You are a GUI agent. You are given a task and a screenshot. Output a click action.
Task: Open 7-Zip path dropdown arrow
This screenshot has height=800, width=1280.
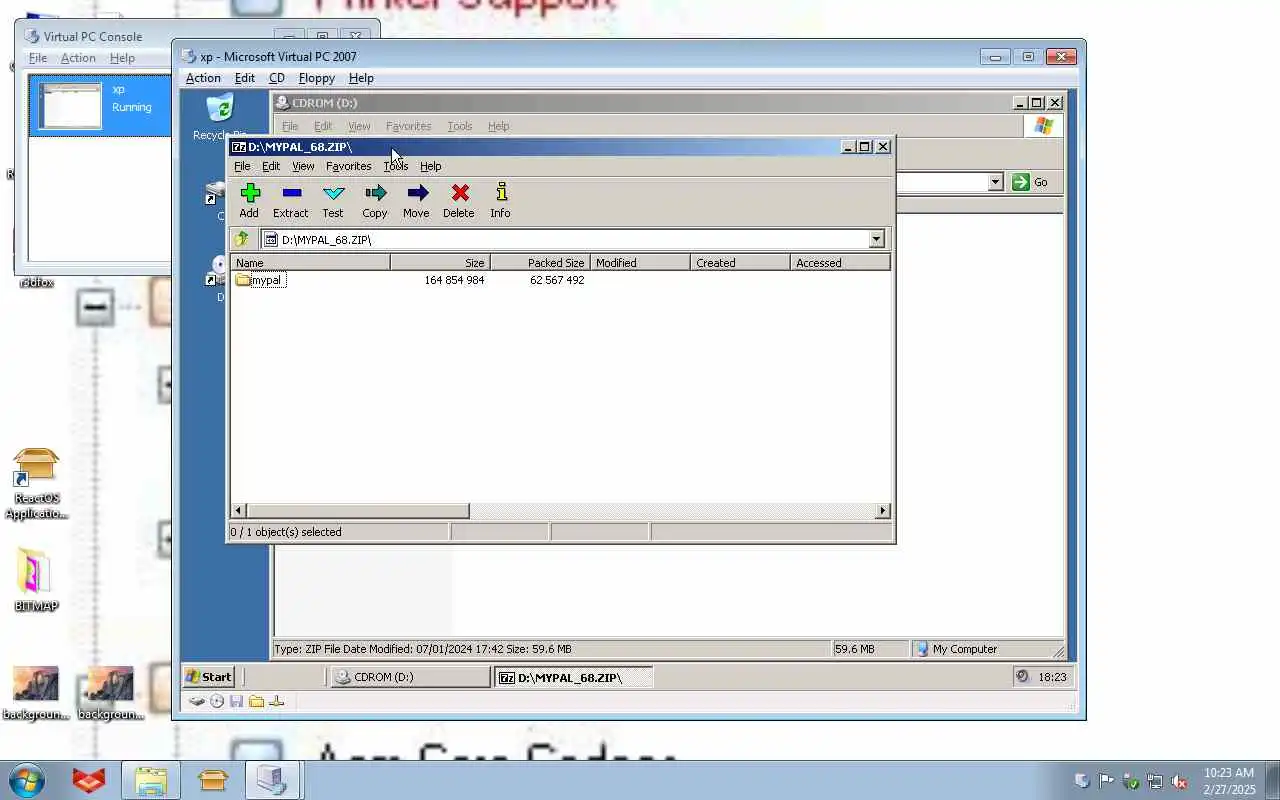point(876,239)
